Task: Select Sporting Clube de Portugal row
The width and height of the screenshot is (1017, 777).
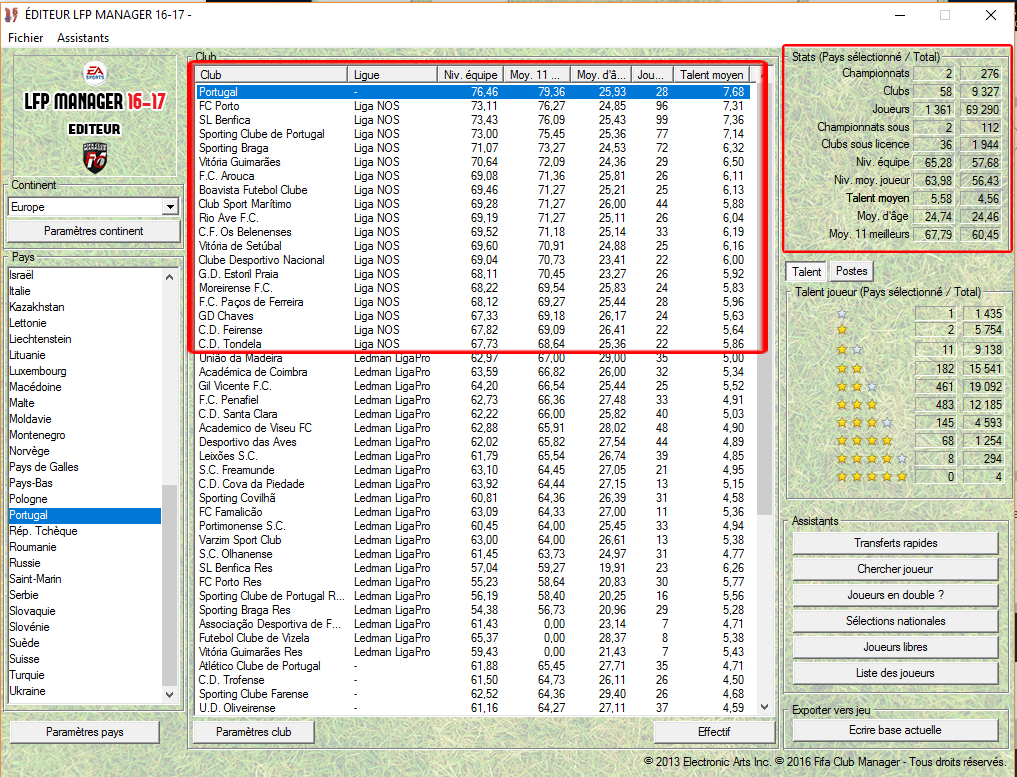Action: pos(473,134)
